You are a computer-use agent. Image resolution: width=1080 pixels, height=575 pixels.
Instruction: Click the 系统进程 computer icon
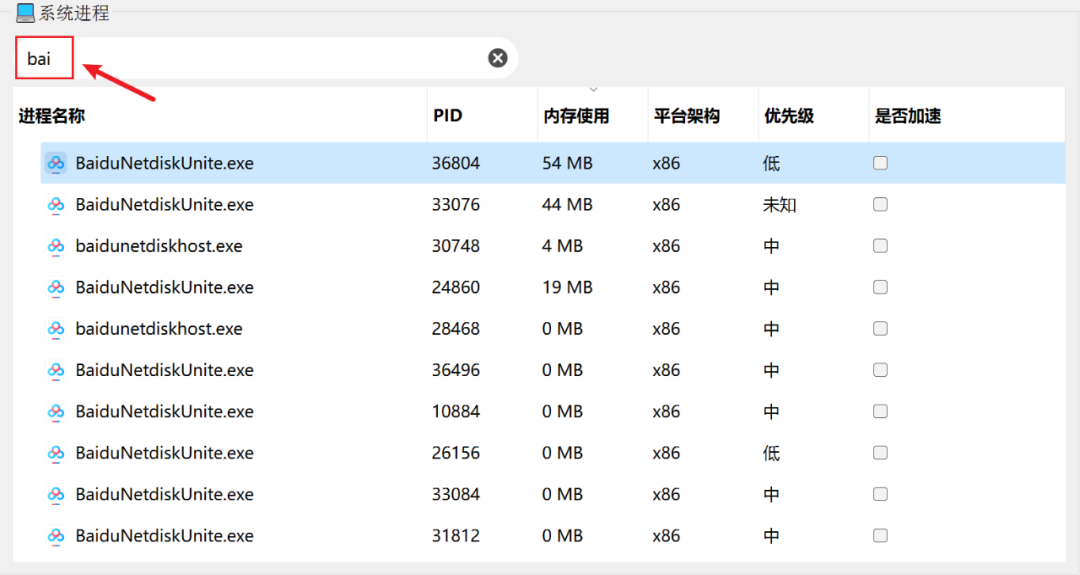[x=25, y=12]
